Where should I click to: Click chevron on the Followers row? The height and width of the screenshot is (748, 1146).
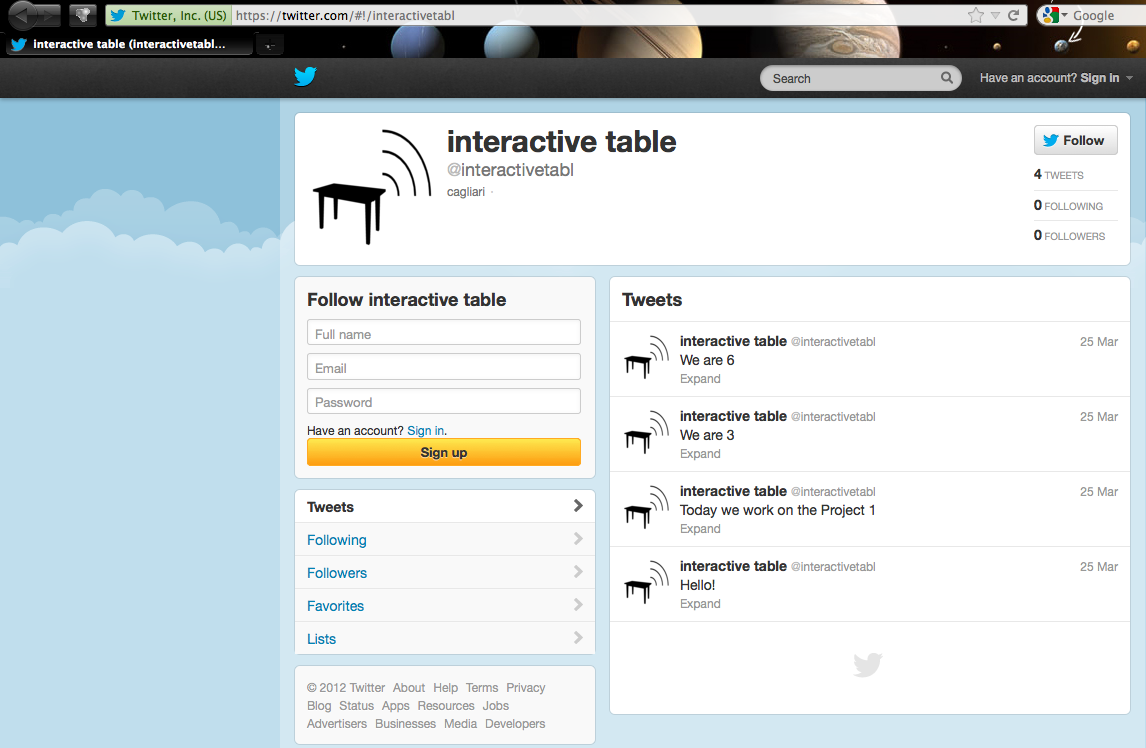(x=577, y=572)
